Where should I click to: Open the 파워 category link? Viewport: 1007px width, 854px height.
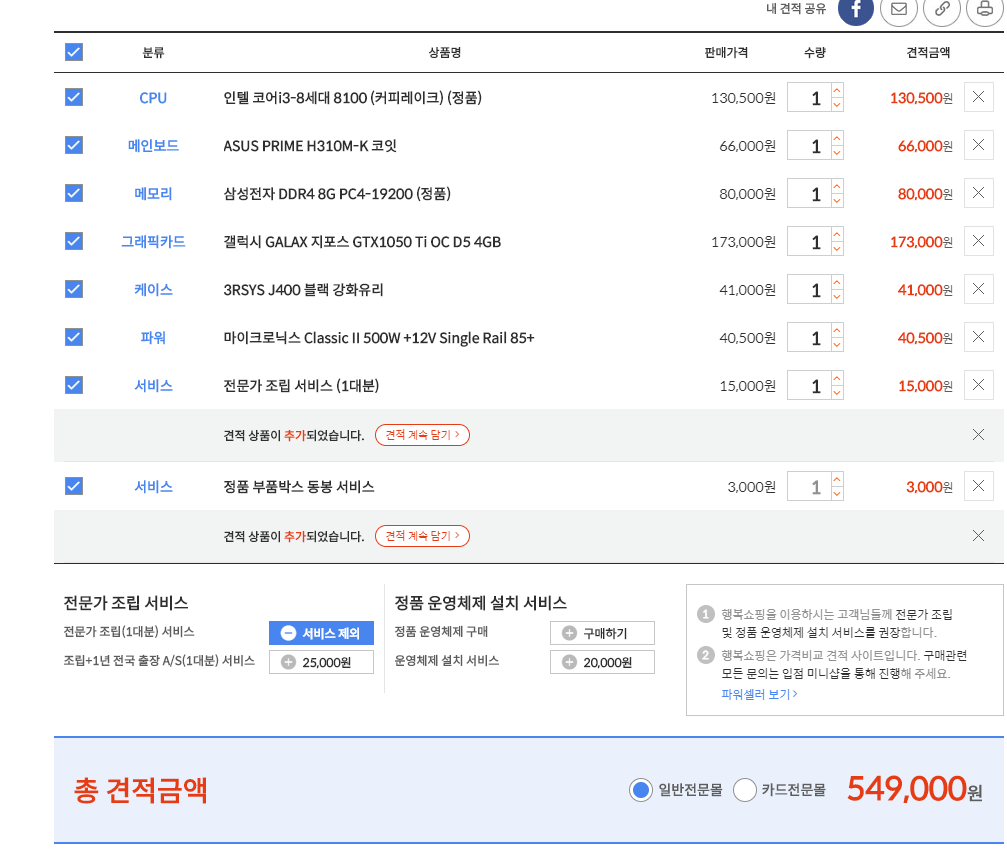click(x=153, y=338)
